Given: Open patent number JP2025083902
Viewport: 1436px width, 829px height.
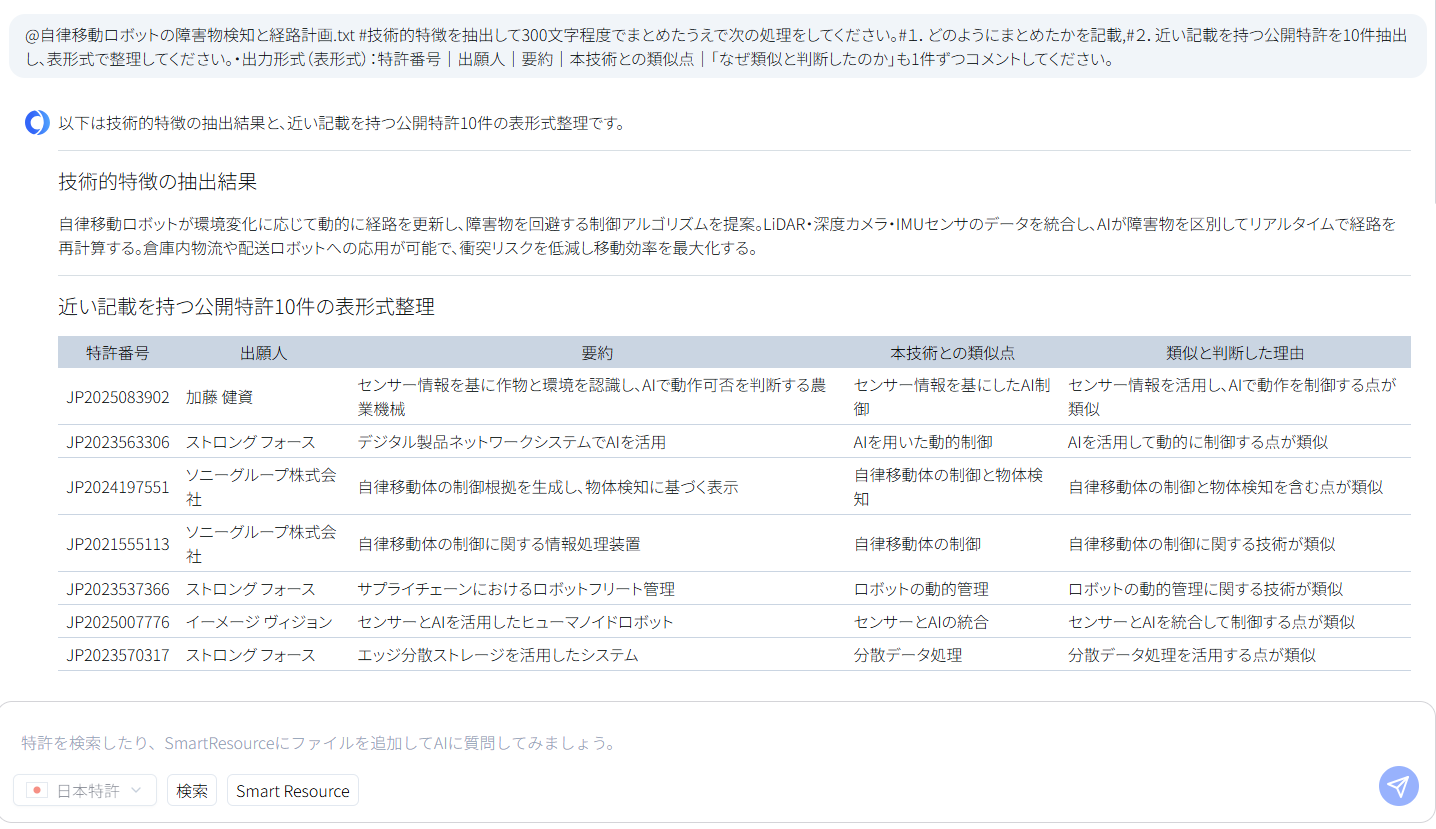Looking at the screenshot, I should [118, 397].
